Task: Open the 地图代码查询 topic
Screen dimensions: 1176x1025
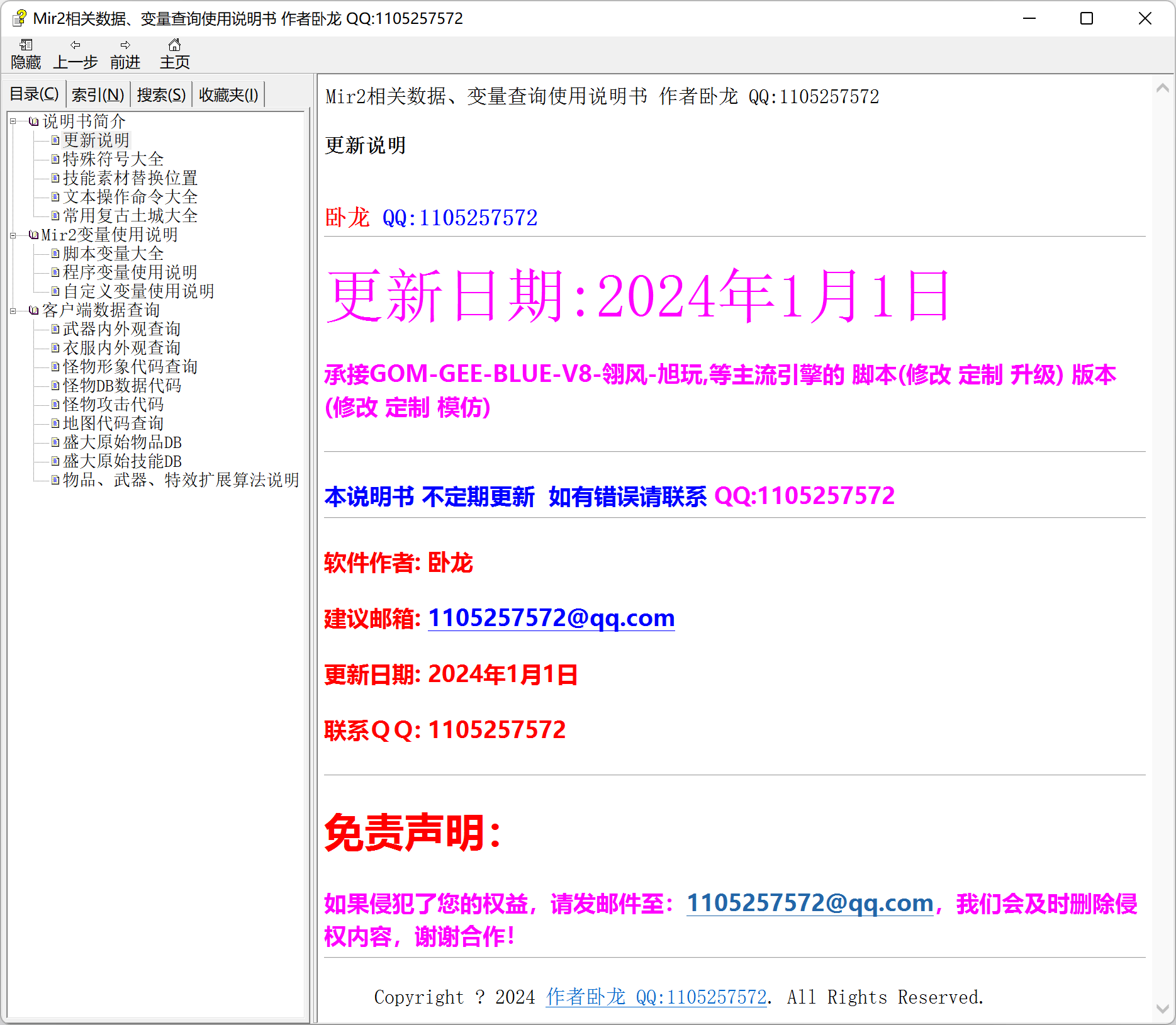Action: point(113,423)
